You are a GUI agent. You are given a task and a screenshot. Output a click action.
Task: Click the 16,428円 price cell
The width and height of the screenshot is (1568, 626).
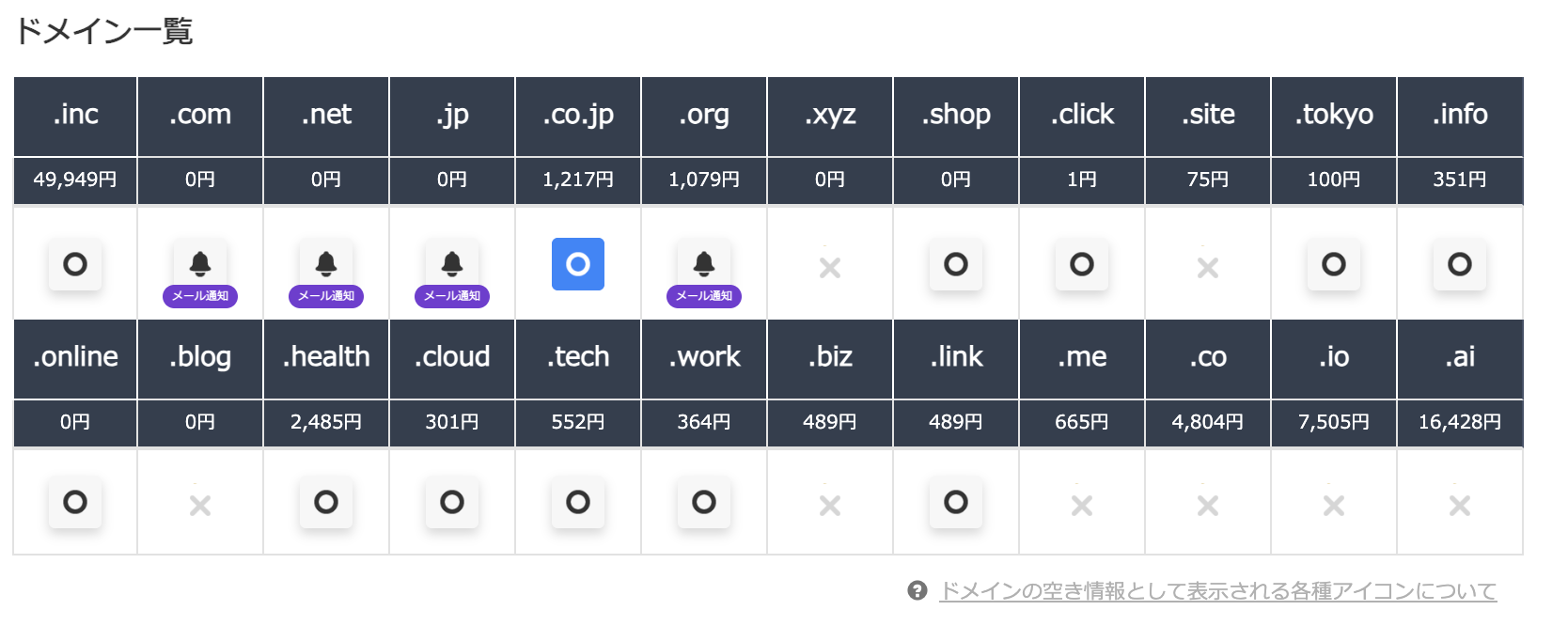(x=1460, y=423)
